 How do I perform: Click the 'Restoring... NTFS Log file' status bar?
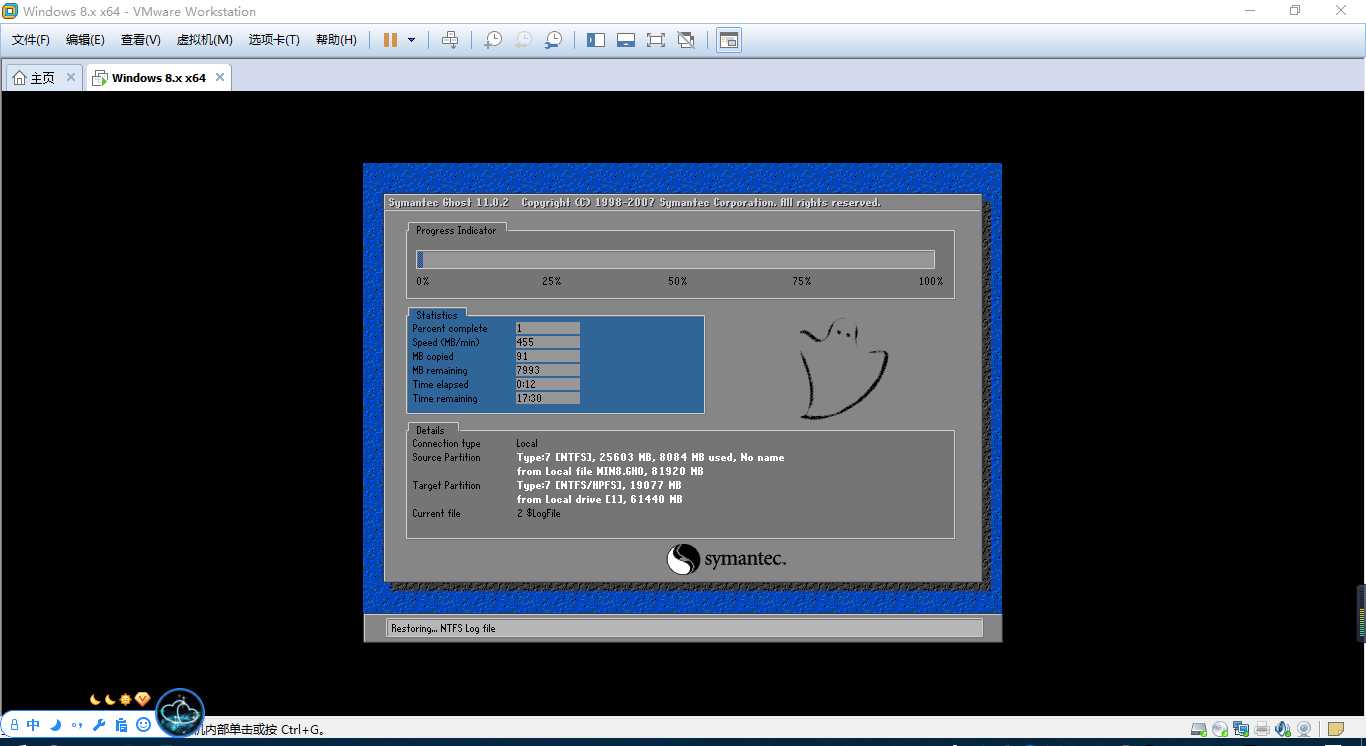pos(685,628)
